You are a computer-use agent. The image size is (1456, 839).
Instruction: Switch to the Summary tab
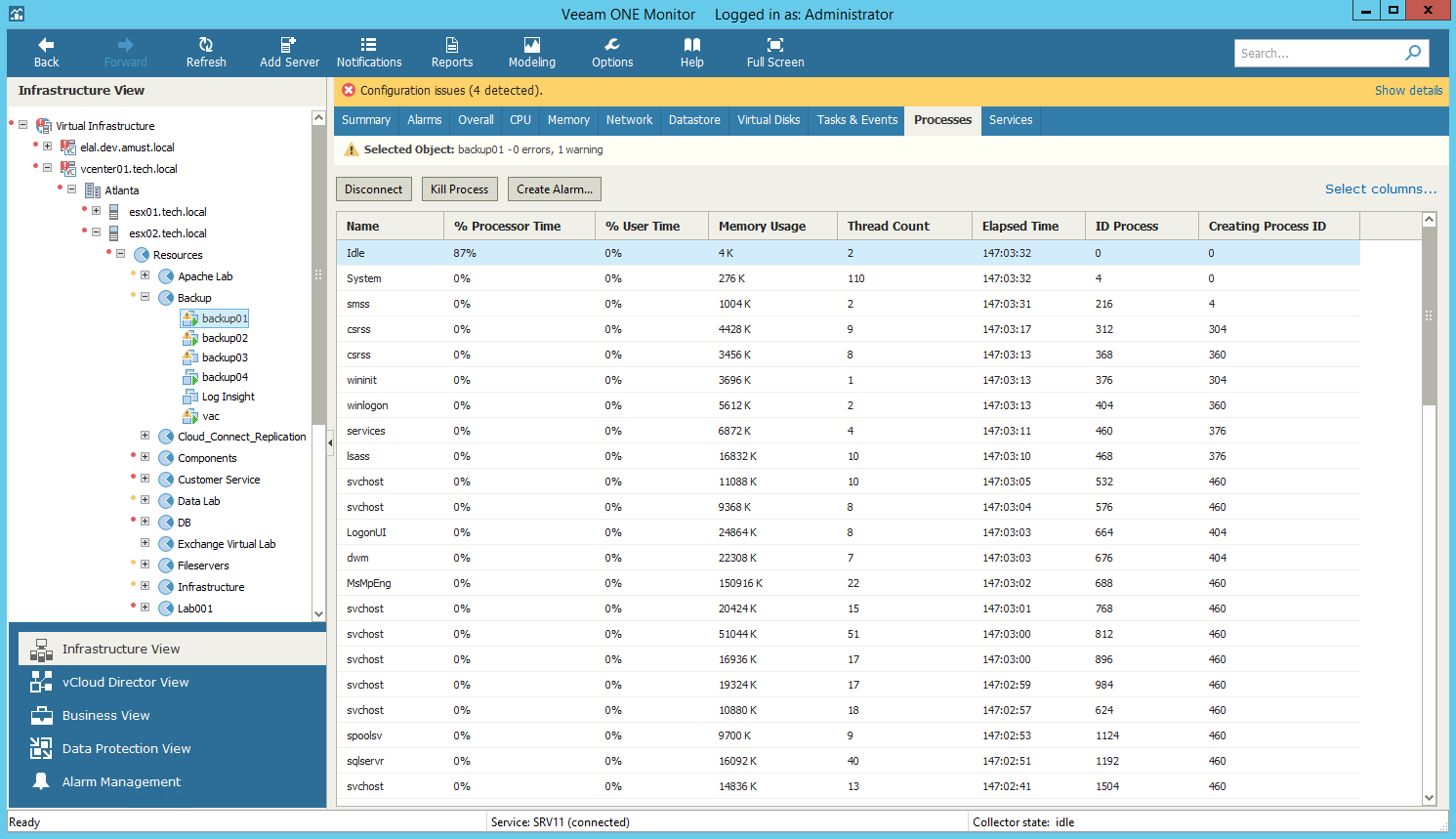coord(366,120)
